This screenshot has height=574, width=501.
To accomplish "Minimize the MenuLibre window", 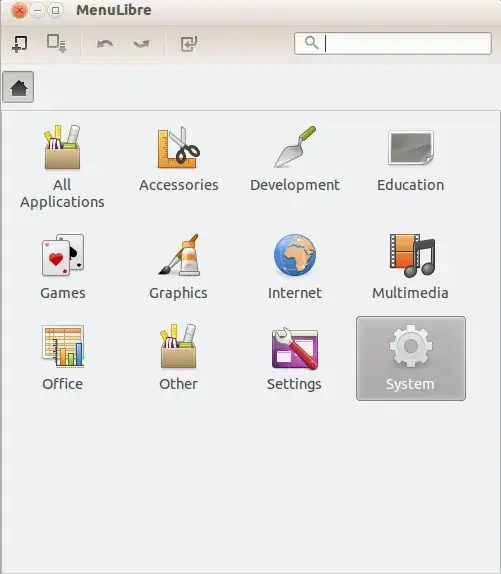I will tap(37, 11).
